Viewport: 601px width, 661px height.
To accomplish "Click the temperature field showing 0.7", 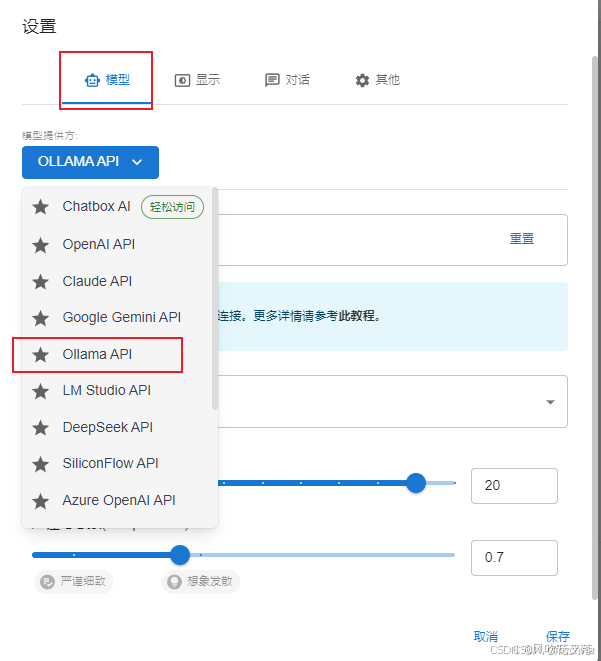I will coord(514,558).
